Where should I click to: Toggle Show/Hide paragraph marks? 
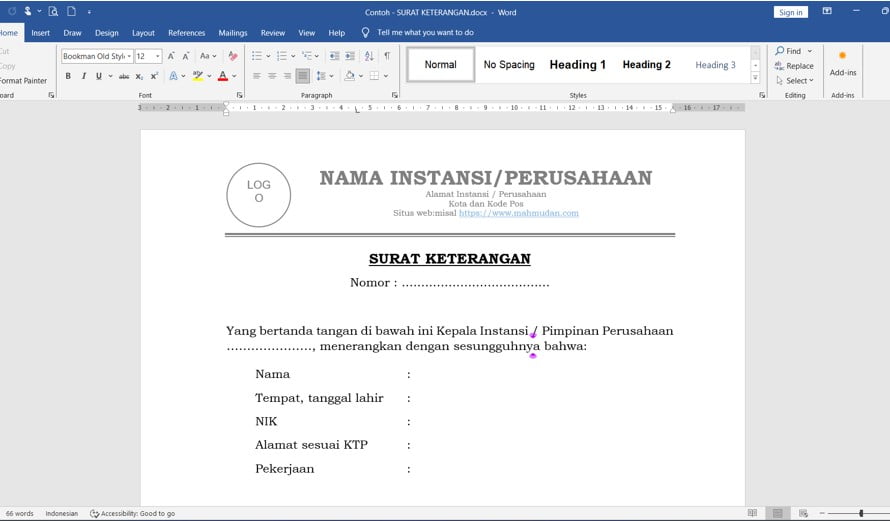click(386, 56)
